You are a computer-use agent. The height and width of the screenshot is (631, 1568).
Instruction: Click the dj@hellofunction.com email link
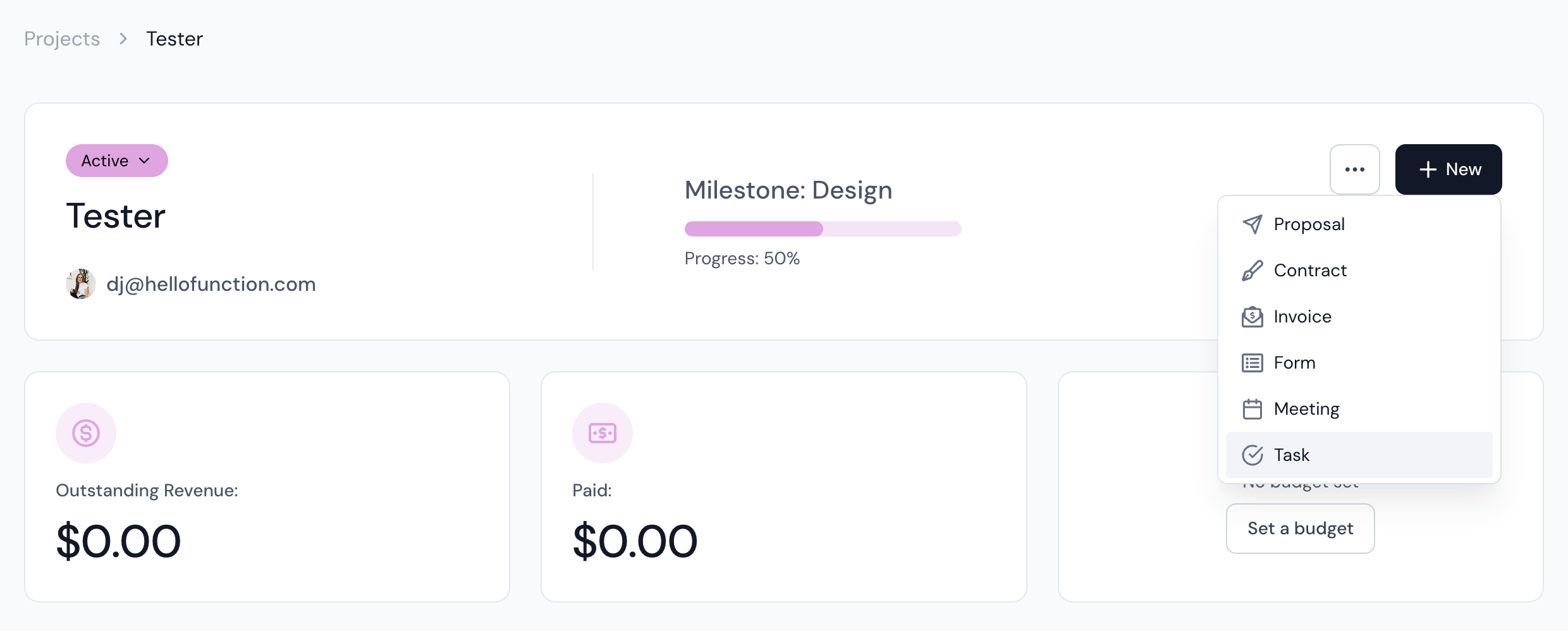coord(211,285)
